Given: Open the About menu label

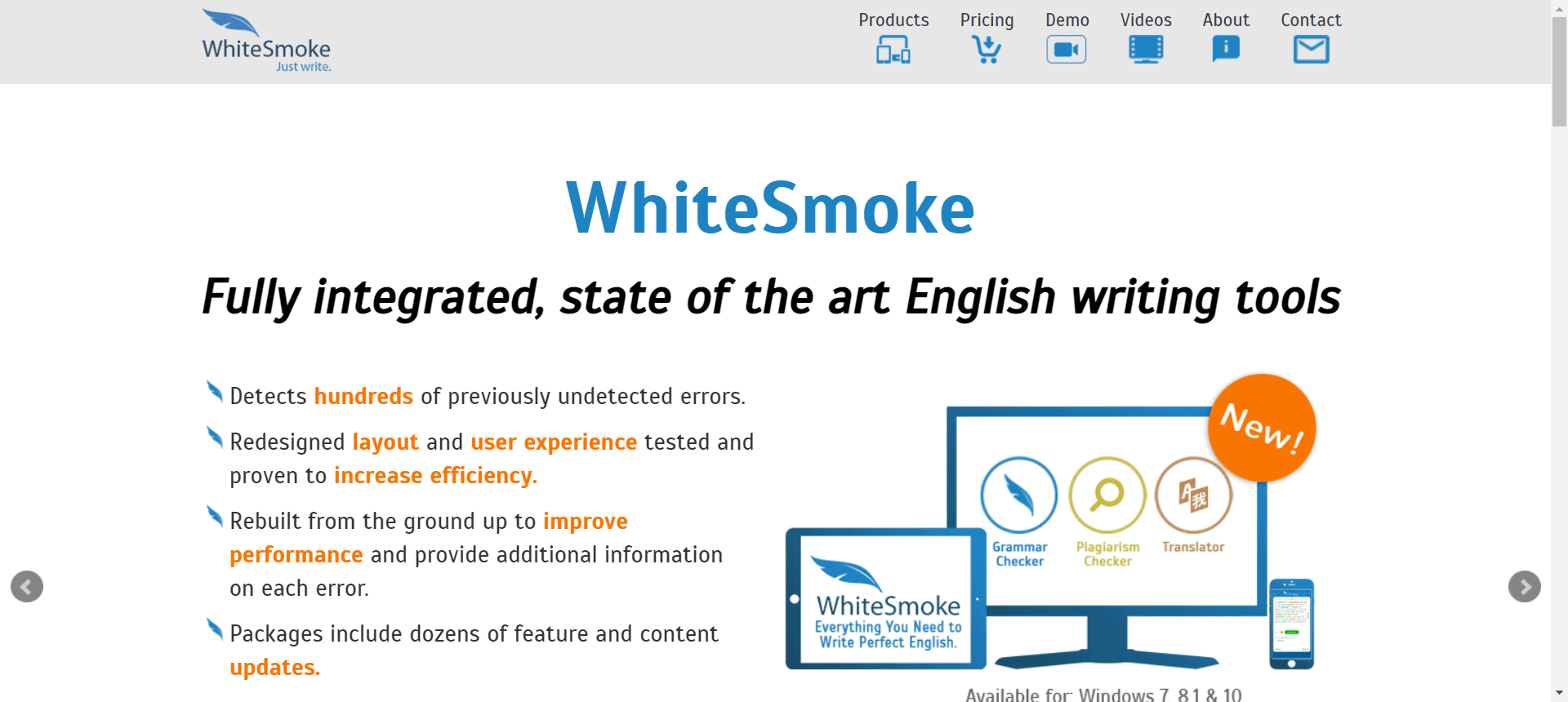Looking at the screenshot, I should (x=1226, y=20).
